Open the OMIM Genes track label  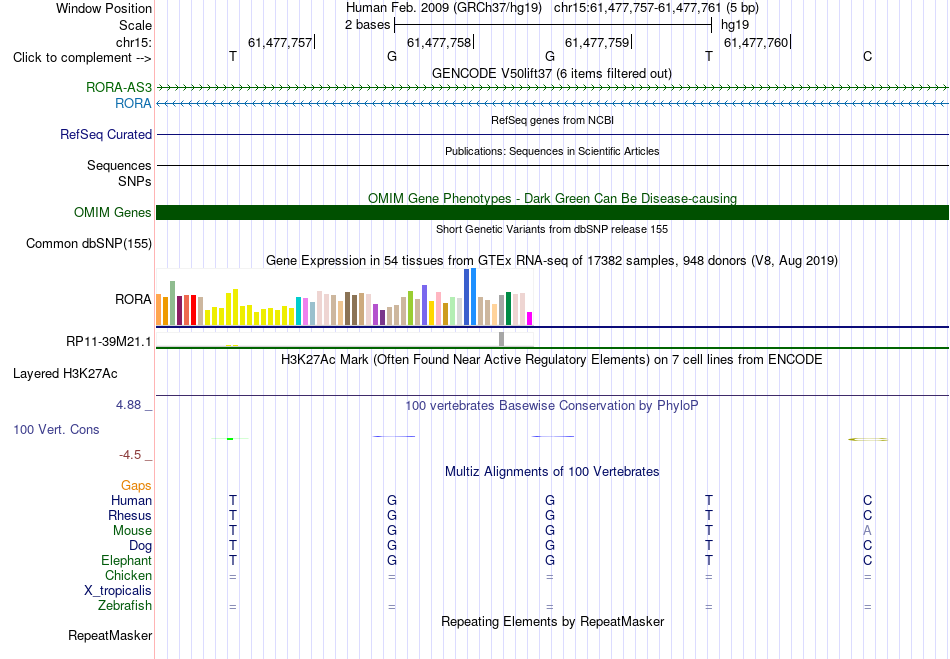113,213
